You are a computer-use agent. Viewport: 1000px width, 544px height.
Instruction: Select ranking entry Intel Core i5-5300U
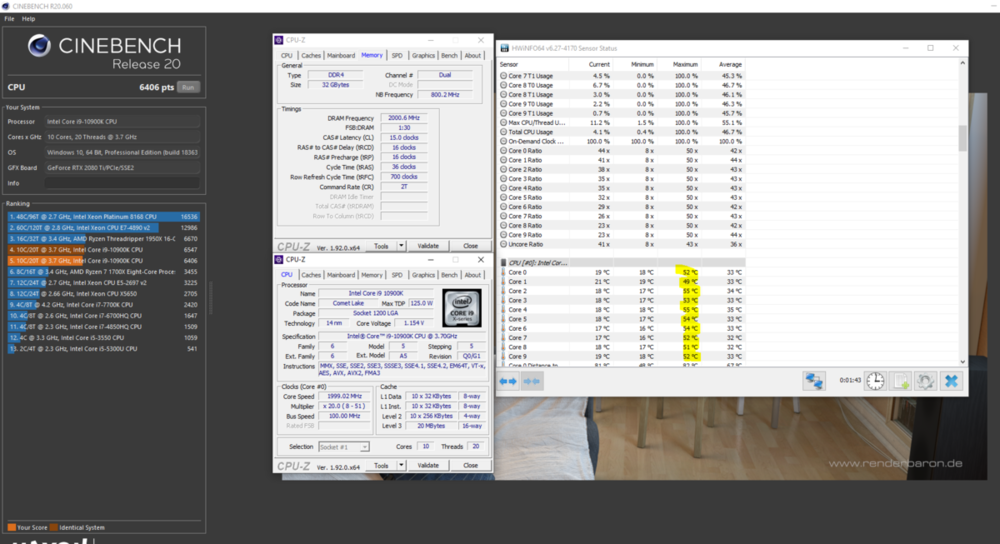click(103, 349)
